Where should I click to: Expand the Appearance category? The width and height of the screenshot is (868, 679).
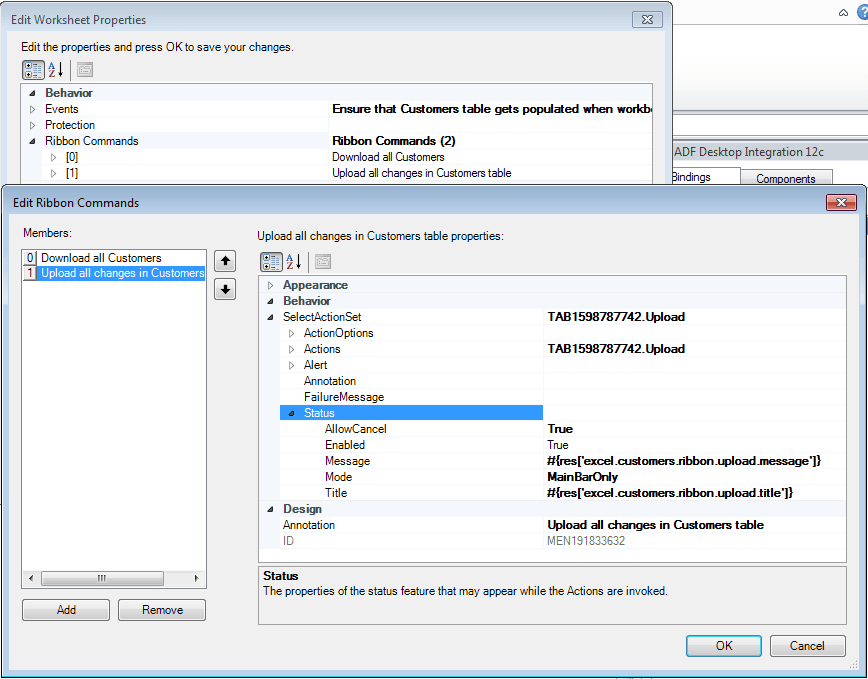(271, 286)
